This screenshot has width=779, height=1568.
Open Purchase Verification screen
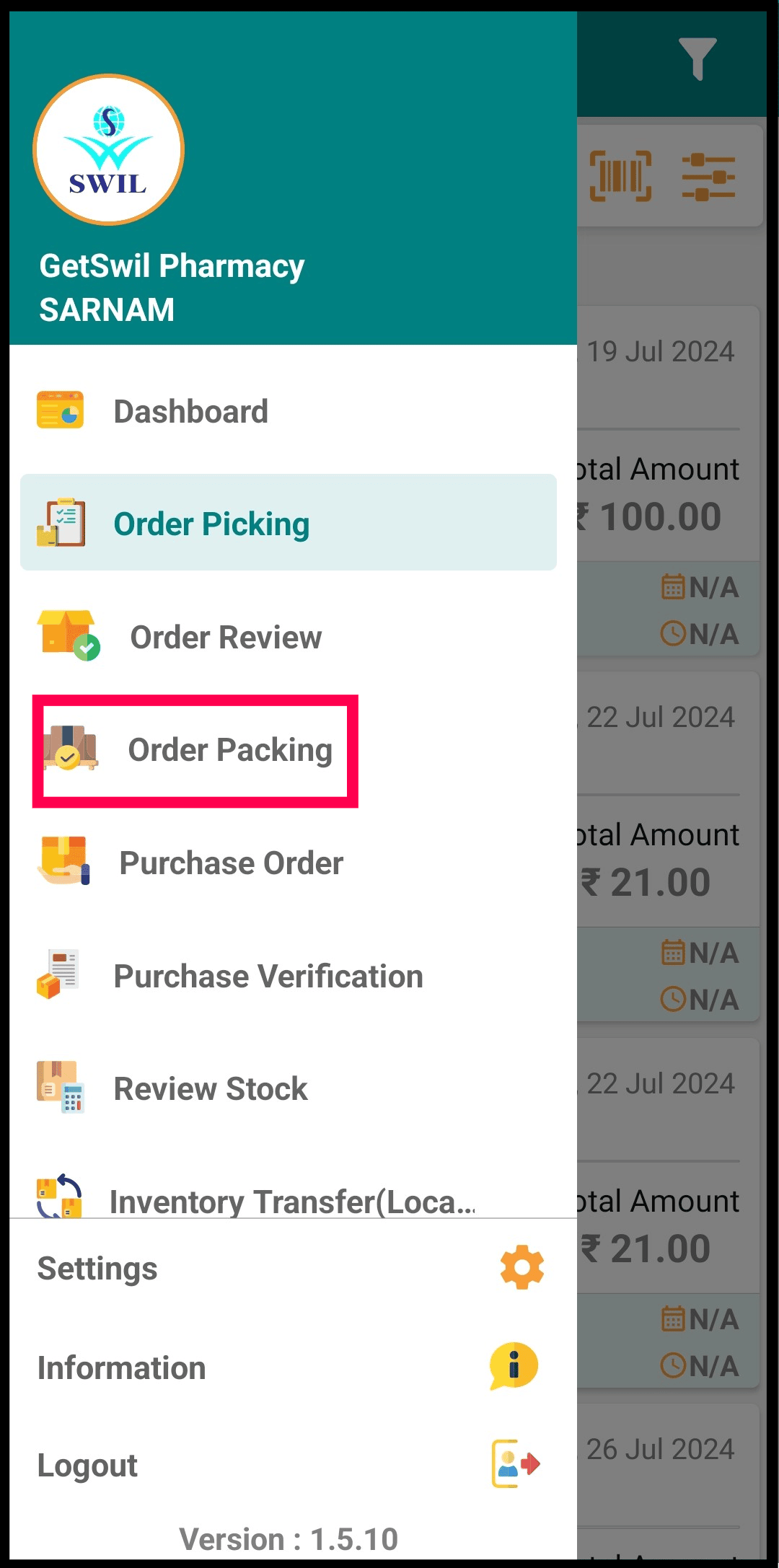(x=289, y=976)
